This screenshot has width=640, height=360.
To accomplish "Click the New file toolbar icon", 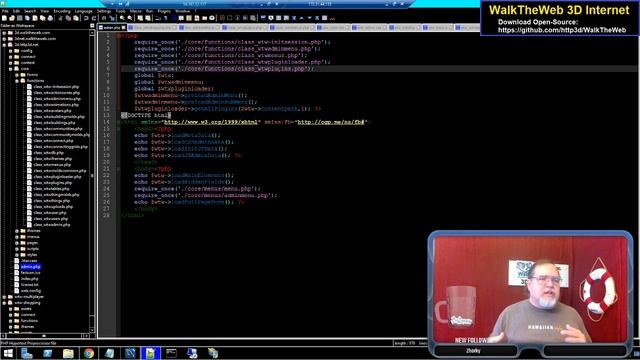I will tap(4, 18).
